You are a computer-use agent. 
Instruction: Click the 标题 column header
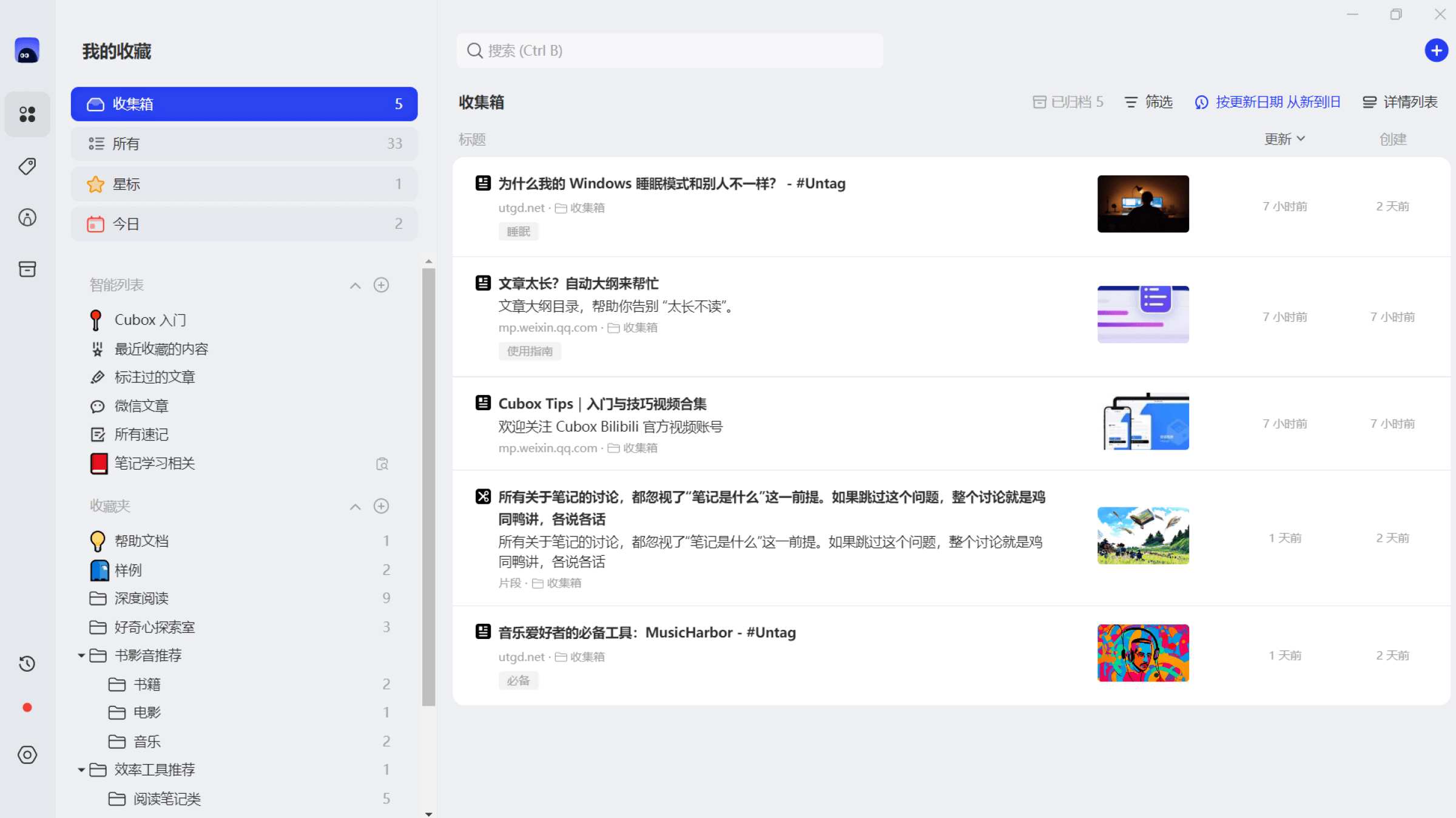[472, 140]
